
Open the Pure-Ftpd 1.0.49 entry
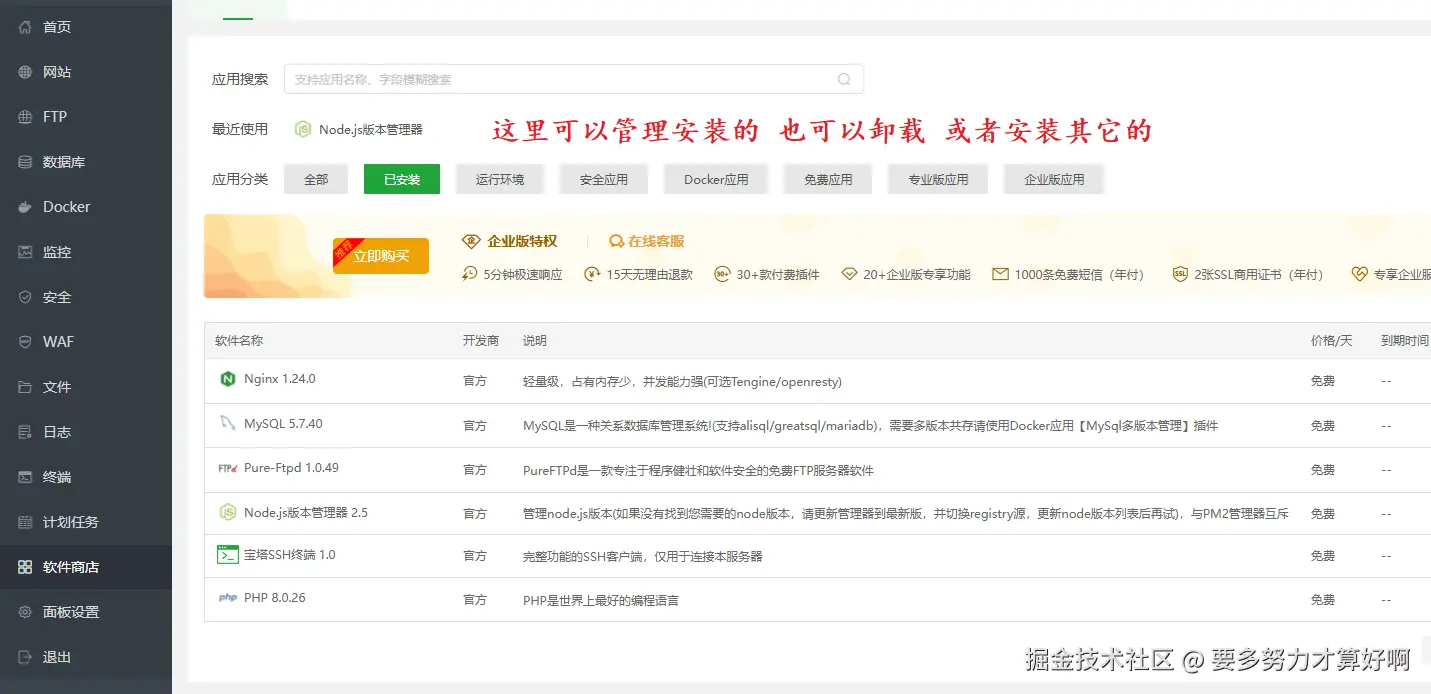[291, 468]
